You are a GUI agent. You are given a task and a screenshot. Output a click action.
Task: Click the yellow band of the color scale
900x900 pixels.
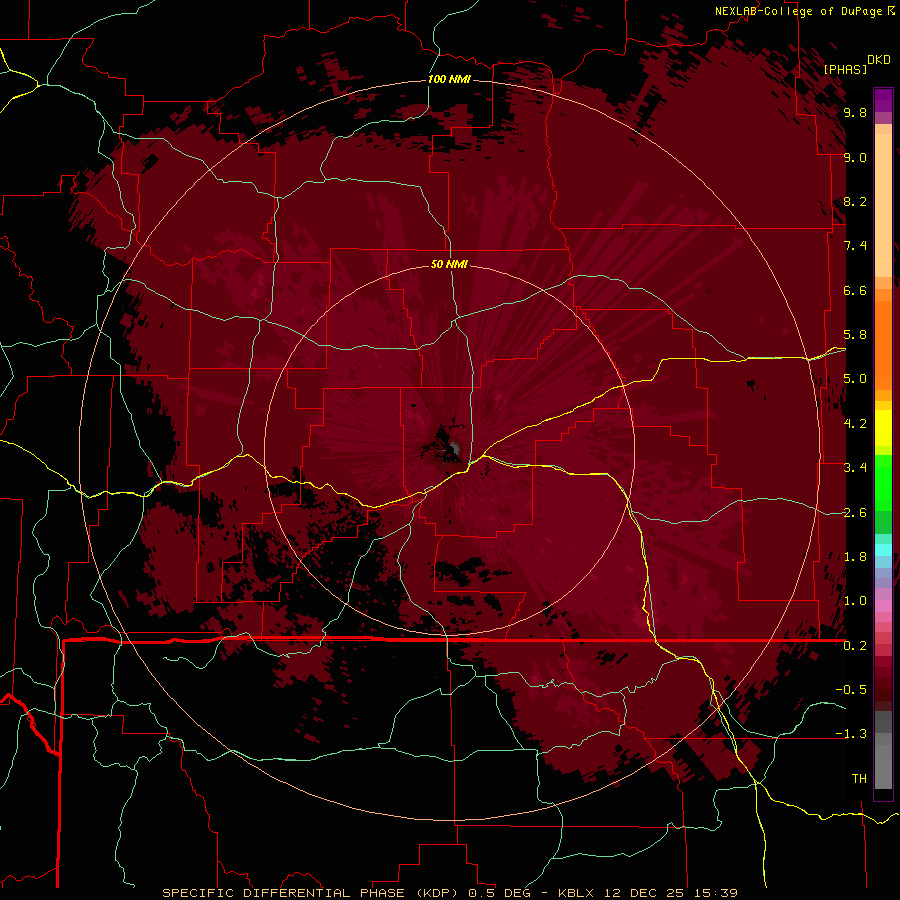(x=883, y=428)
